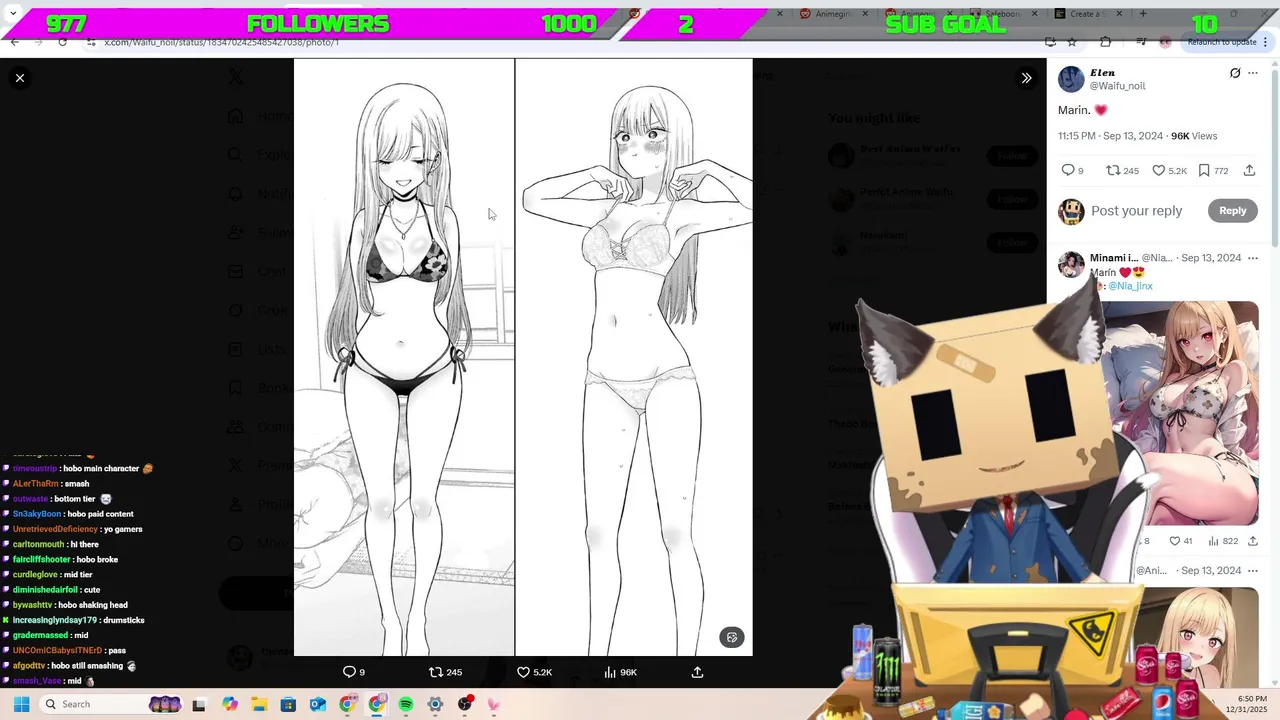Image resolution: width=1280 pixels, height=720 pixels.
Task: Open Elen's profile avatar
Action: tap(1071, 79)
